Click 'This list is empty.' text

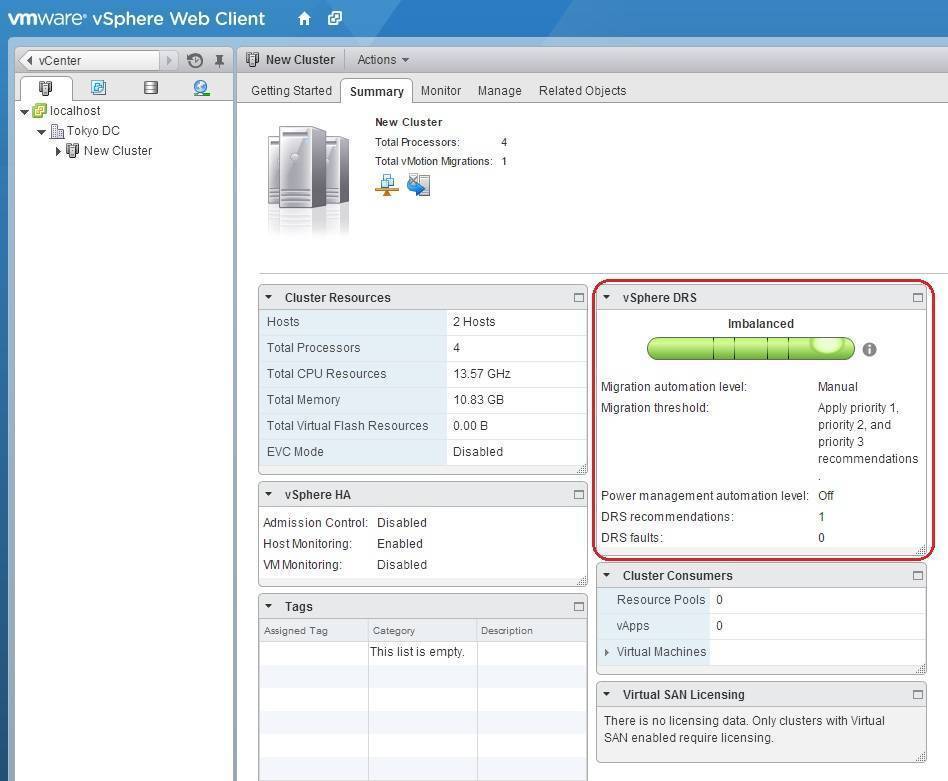(x=417, y=652)
